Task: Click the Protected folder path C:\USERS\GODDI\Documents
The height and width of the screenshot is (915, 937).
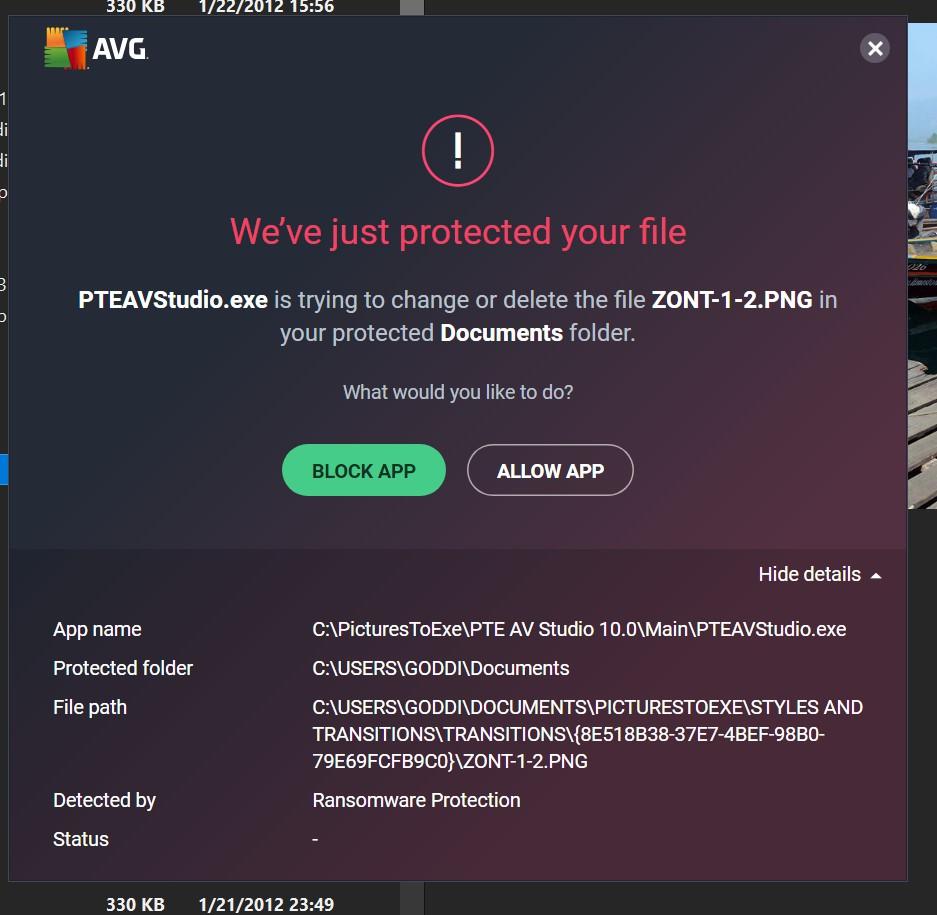Action: tap(441, 668)
